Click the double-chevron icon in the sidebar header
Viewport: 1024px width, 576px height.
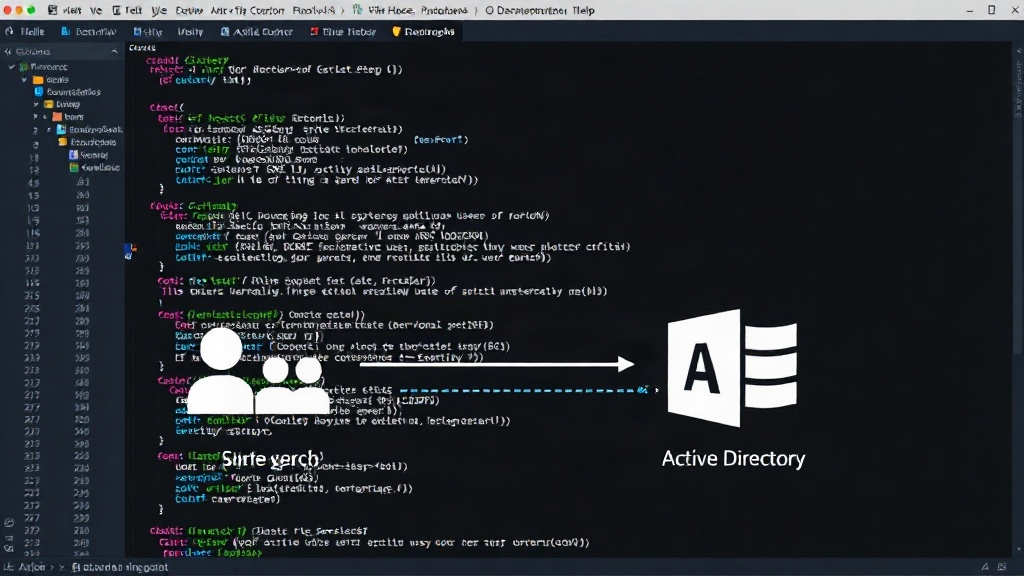tap(8, 52)
